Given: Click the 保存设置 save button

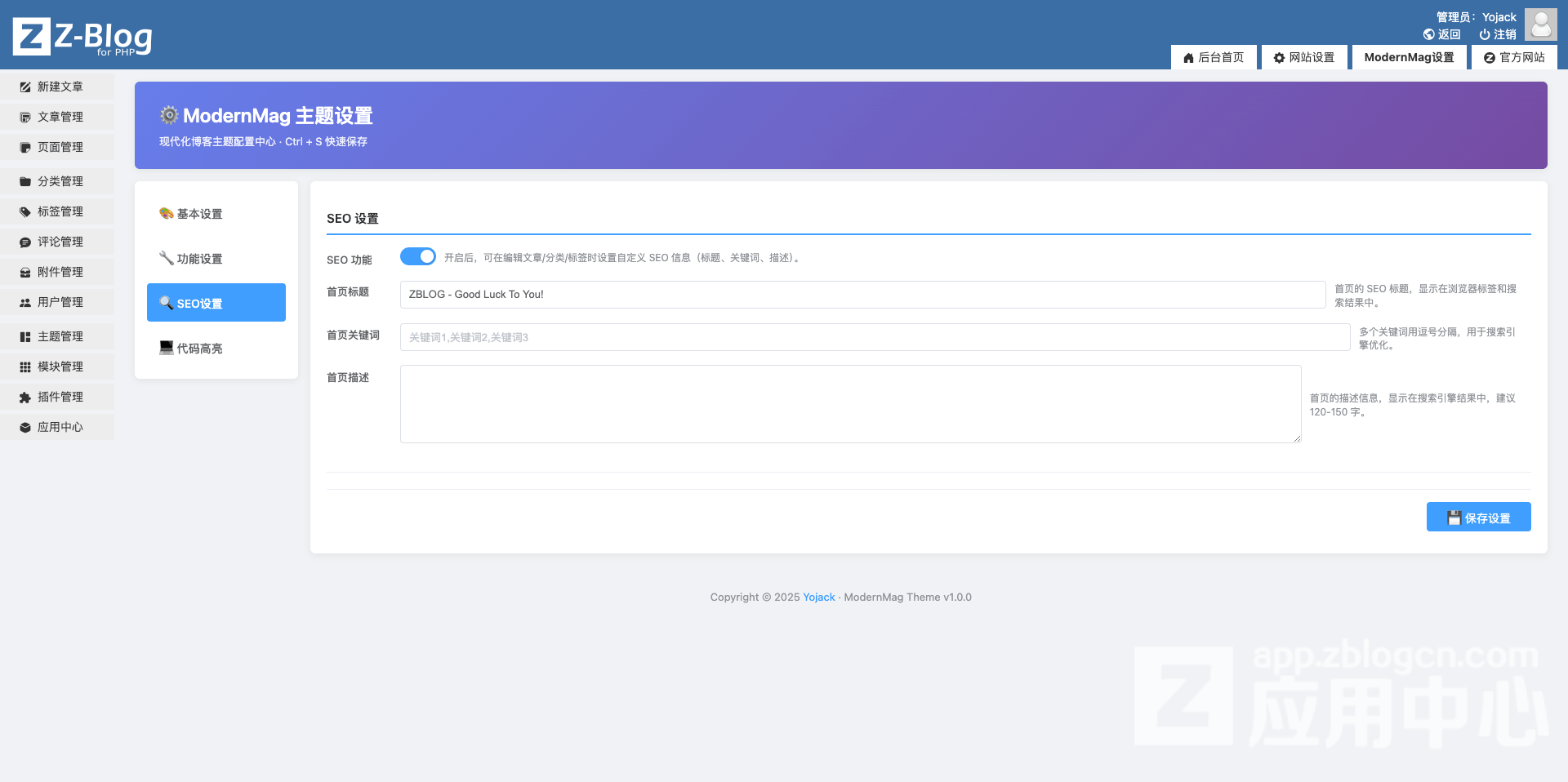Looking at the screenshot, I should 1478,518.
